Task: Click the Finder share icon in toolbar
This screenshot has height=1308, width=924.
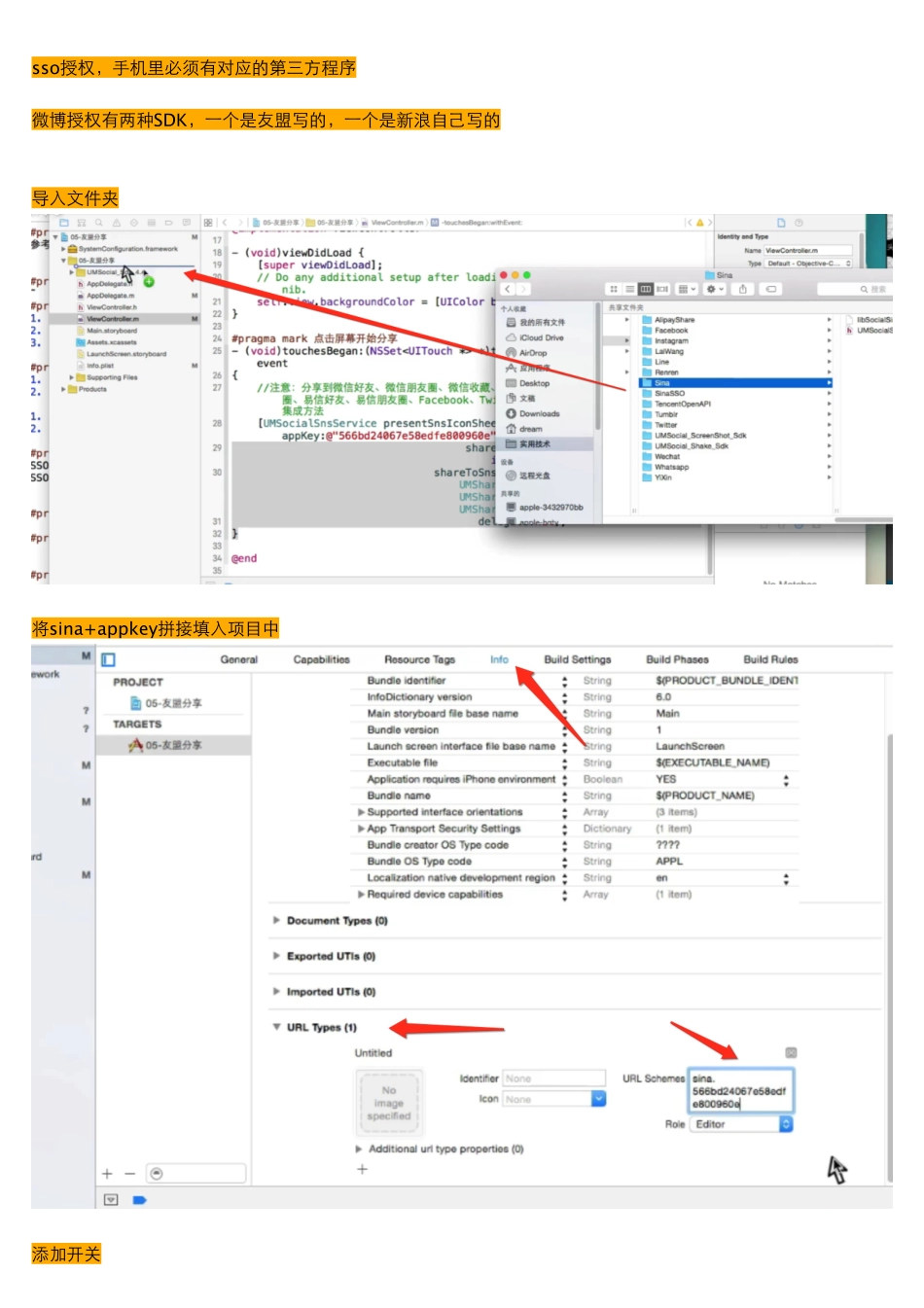Action: [x=743, y=289]
